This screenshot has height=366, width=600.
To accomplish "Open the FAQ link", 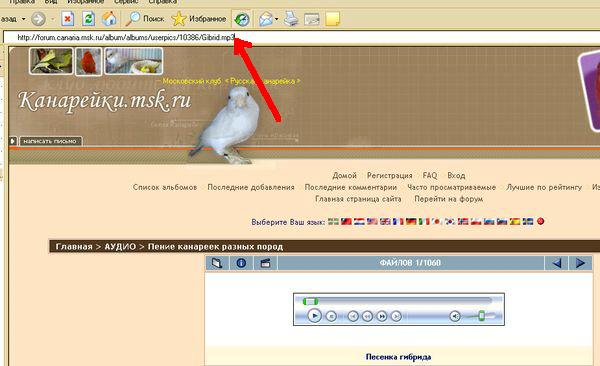I will [430, 175].
